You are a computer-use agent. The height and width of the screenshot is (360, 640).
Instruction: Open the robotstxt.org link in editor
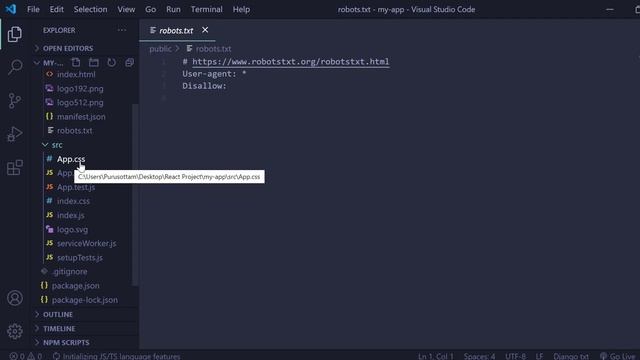pyautogui.click(x=291, y=62)
